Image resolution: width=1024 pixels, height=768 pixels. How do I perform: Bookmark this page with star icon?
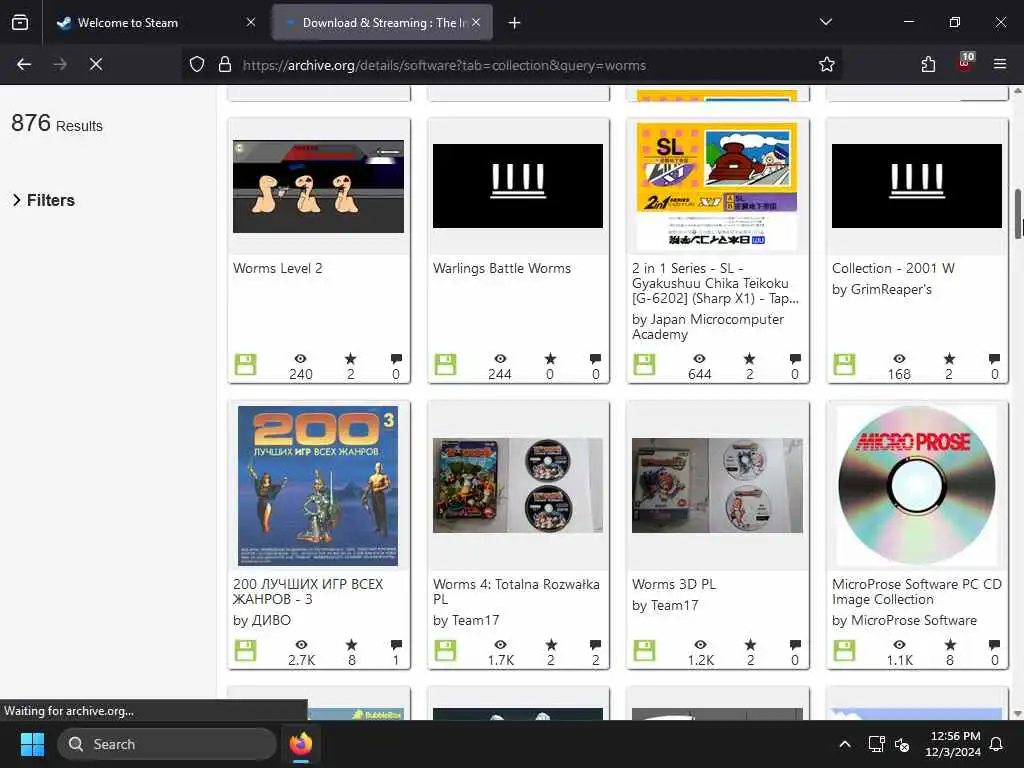click(827, 65)
